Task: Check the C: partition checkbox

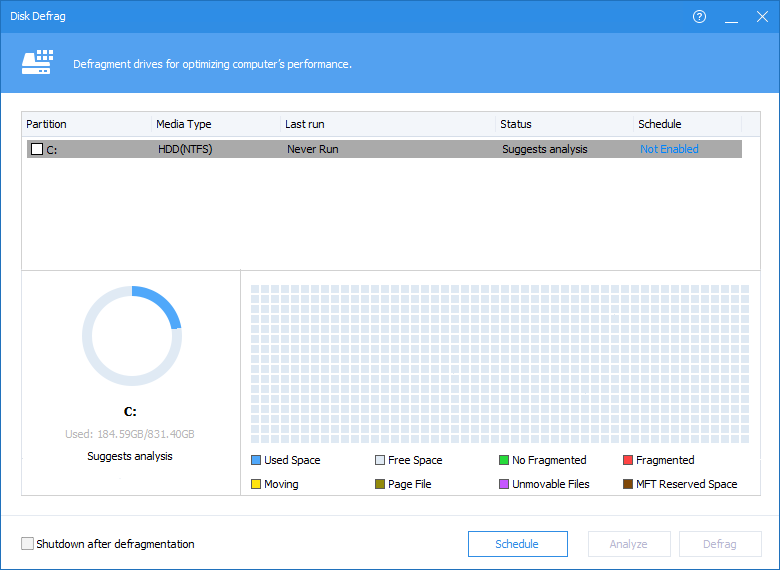Action: [x=37, y=149]
